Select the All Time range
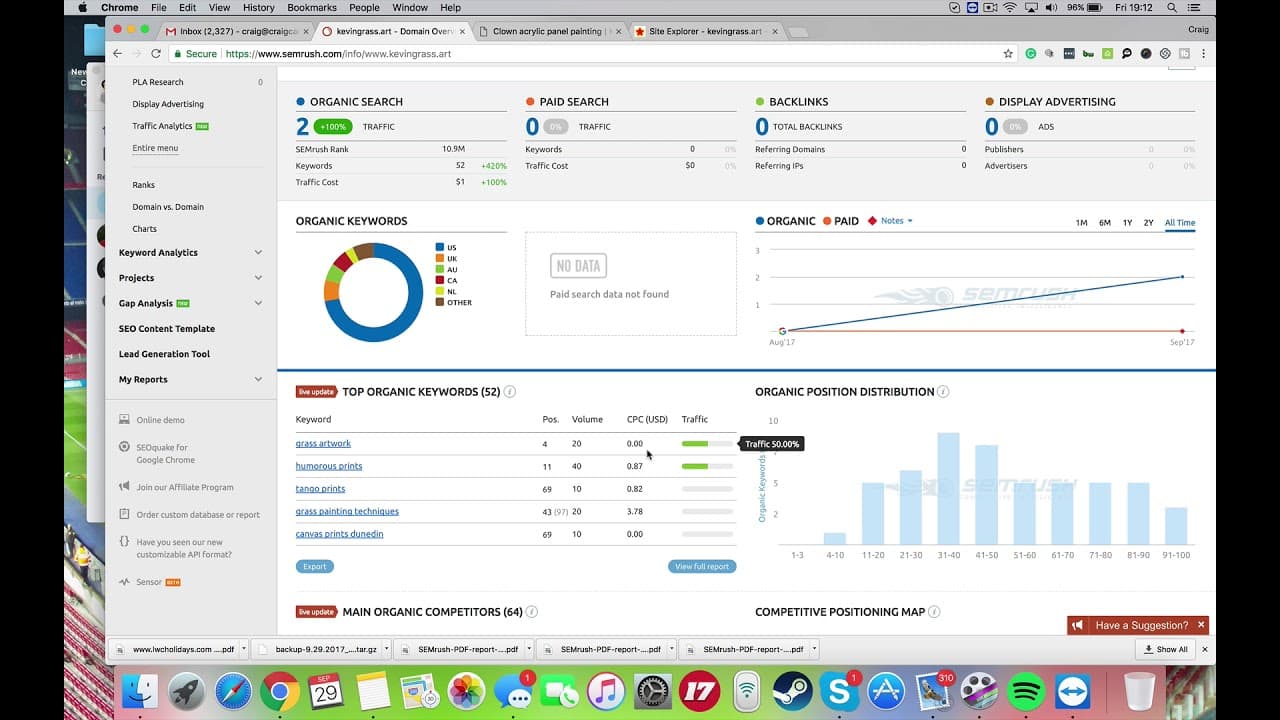1280x720 pixels. click(1180, 223)
